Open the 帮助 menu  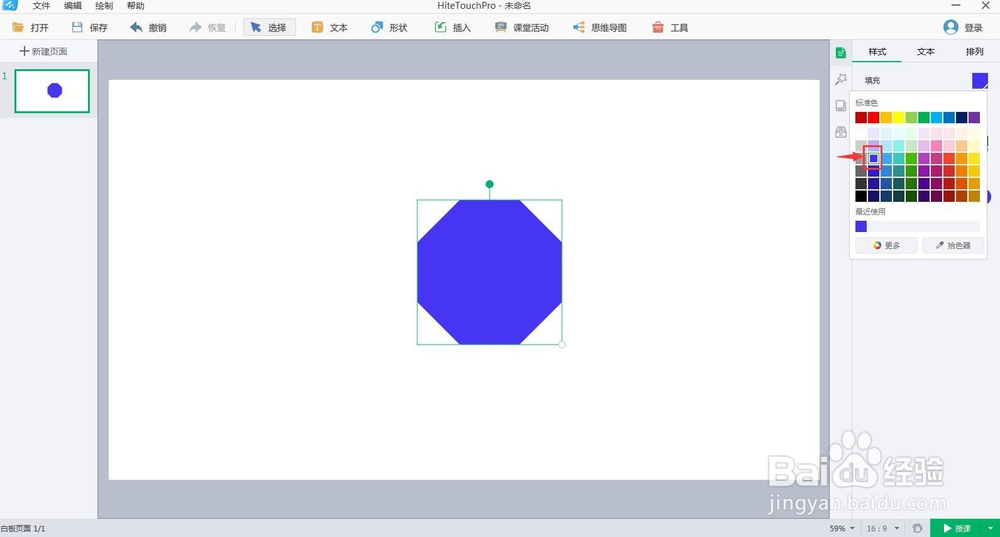click(x=135, y=6)
